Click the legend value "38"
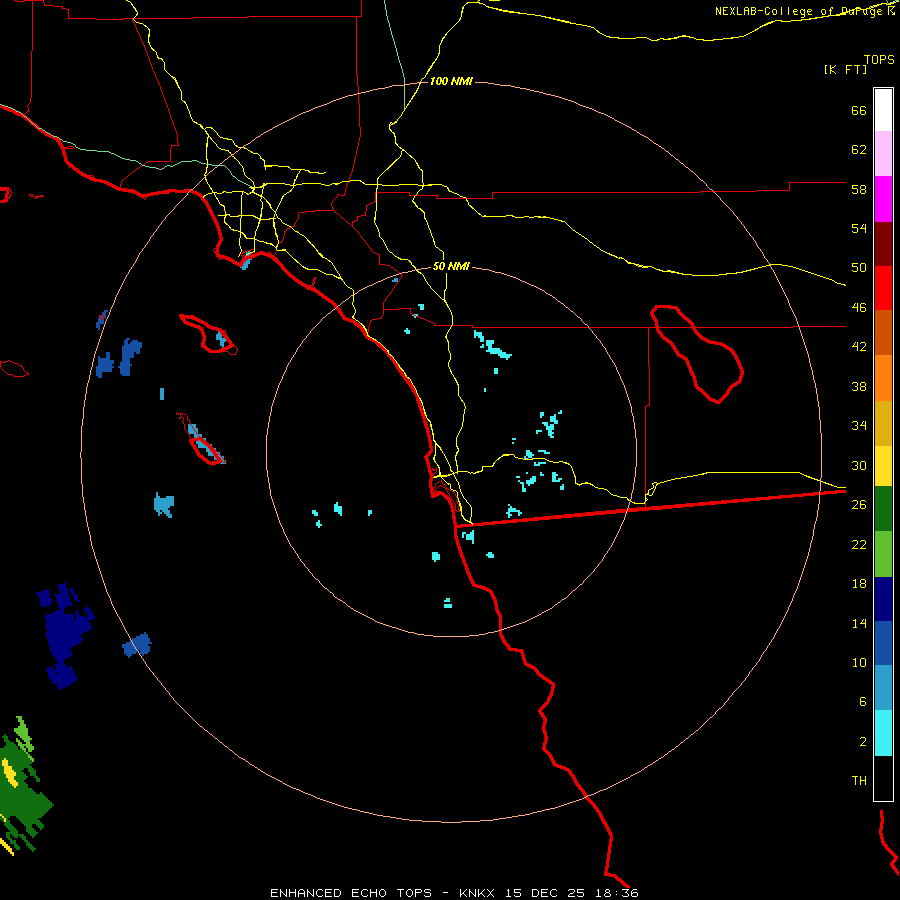The height and width of the screenshot is (900, 900). point(859,386)
